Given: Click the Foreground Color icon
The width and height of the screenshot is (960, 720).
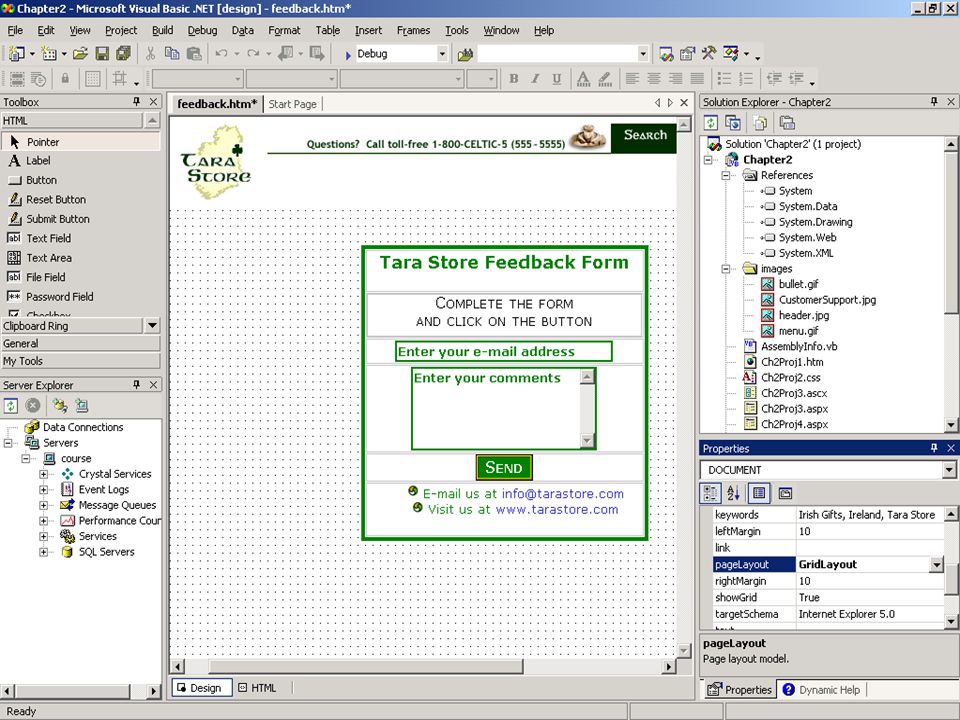Looking at the screenshot, I should pos(583,78).
